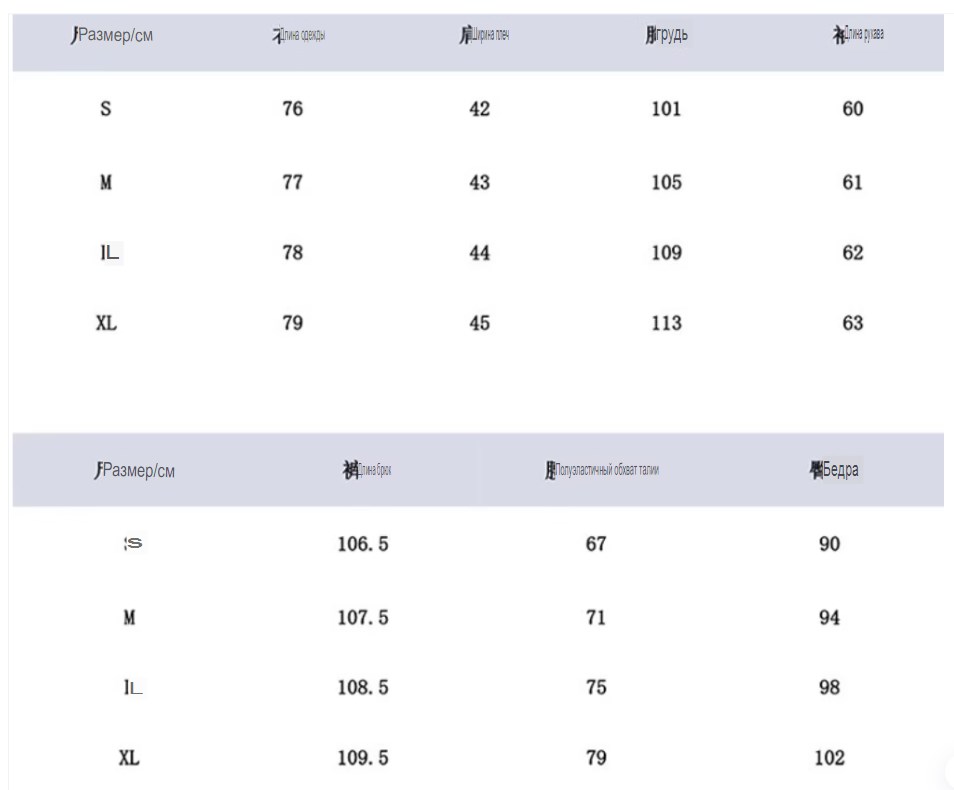Click the Размер/см header in bottom table
Image resolution: width=954 pixels, height=790 pixels.
[134, 470]
